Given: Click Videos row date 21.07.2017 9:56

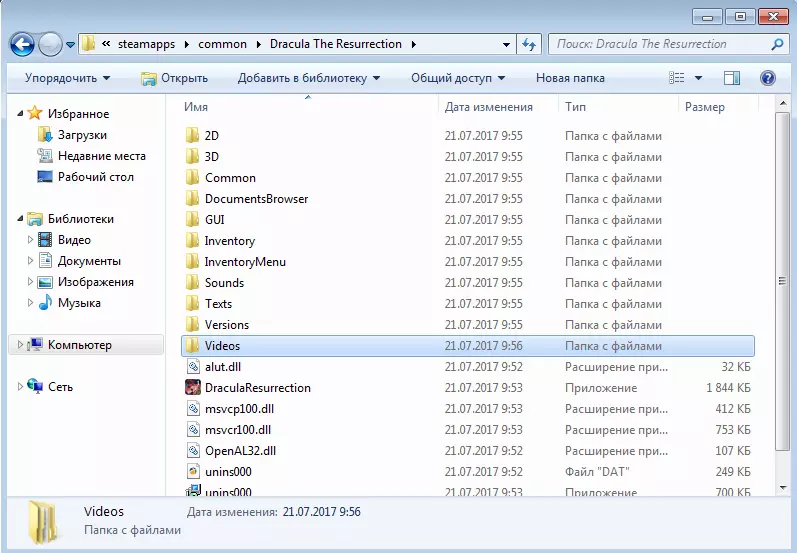Looking at the screenshot, I should [x=483, y=346].
